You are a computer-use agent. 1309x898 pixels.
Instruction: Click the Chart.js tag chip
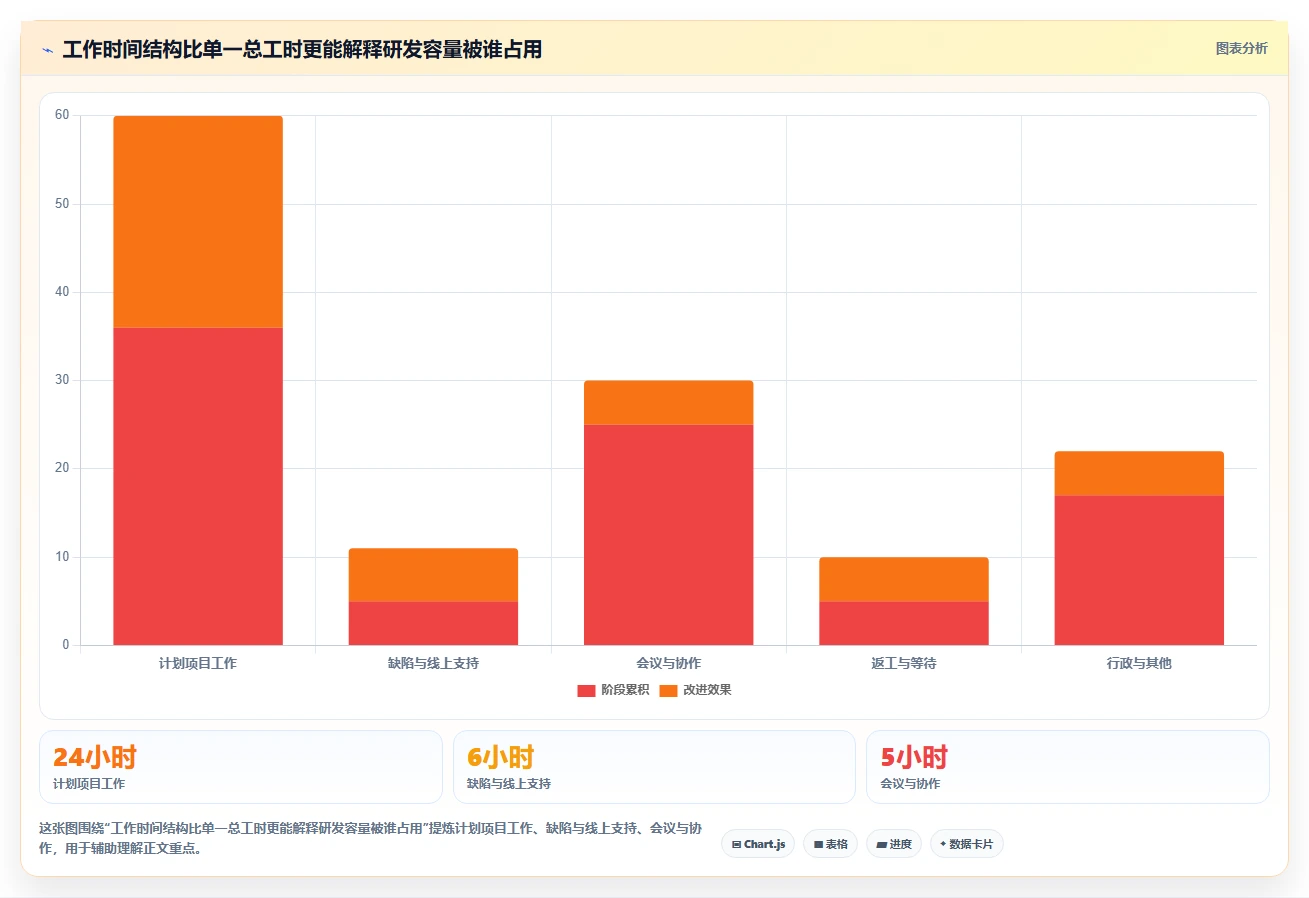(x=758, y=844)
